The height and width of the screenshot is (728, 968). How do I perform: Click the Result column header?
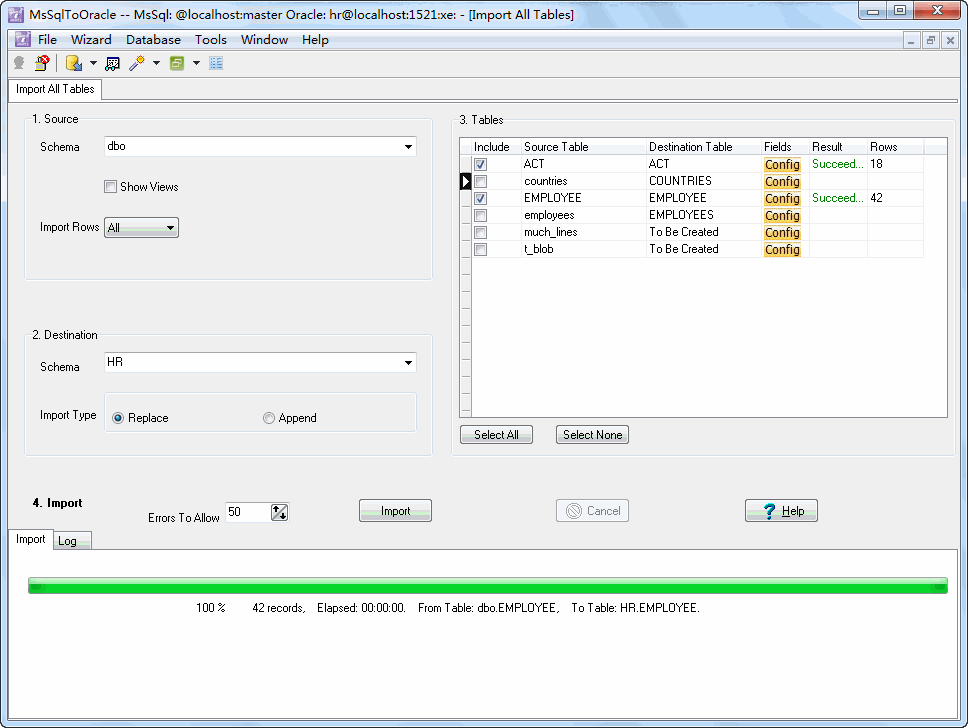coord(838,147)
